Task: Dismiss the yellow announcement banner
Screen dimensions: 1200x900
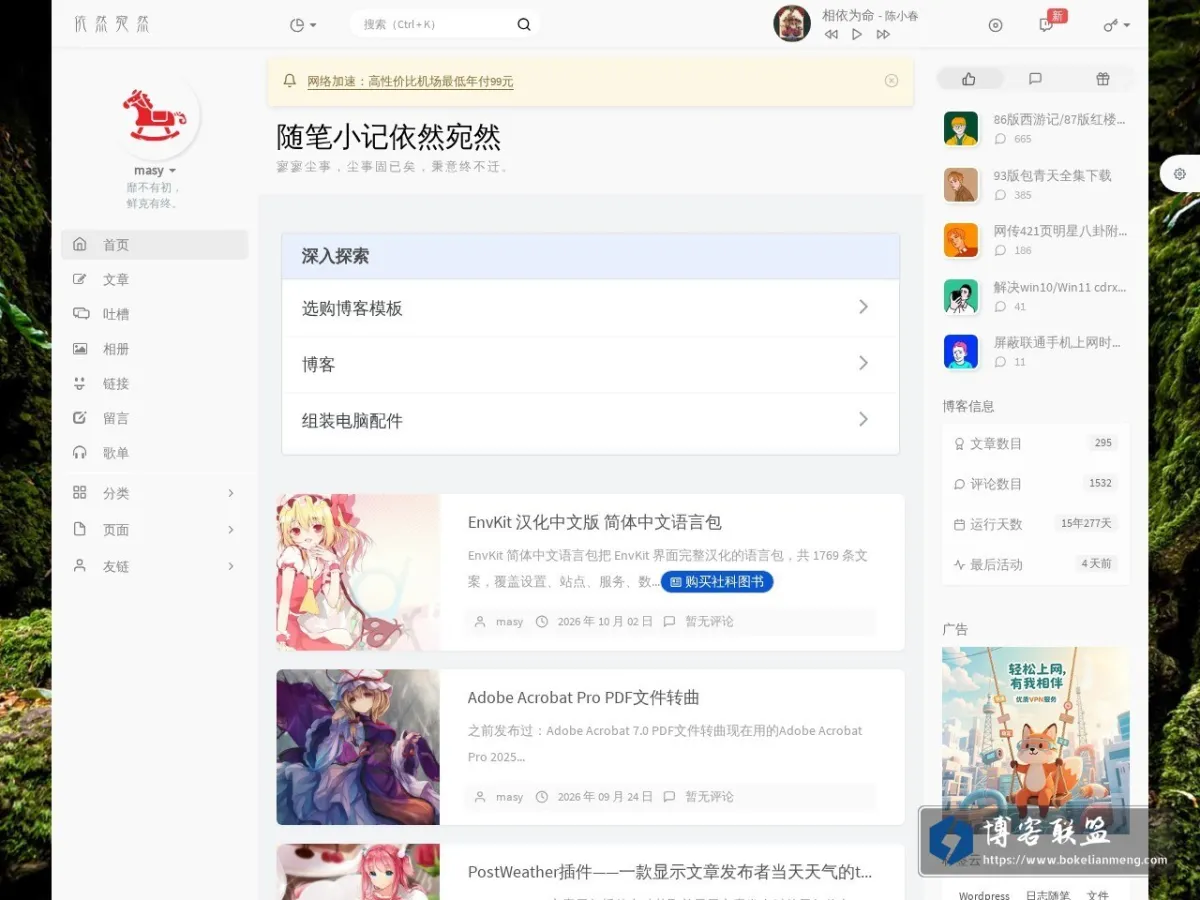Action: pyautogui.click(x=891, y=81)
